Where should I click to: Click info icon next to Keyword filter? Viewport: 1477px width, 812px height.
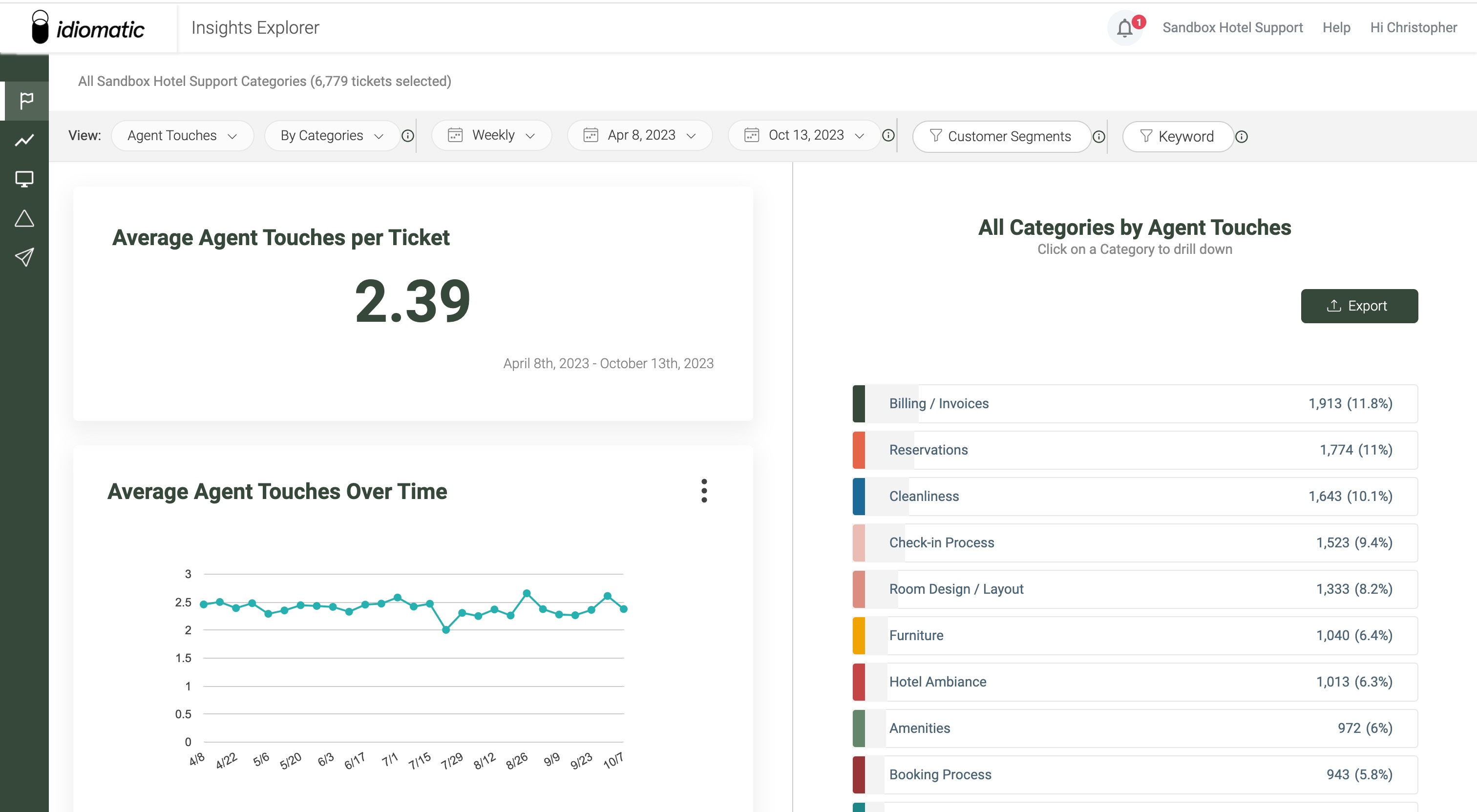(x=1242, y=136)
